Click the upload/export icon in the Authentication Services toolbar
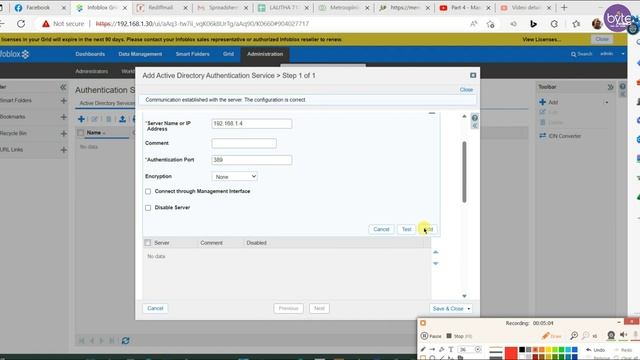Screen dimensions: 640x360 pos(122,119)
